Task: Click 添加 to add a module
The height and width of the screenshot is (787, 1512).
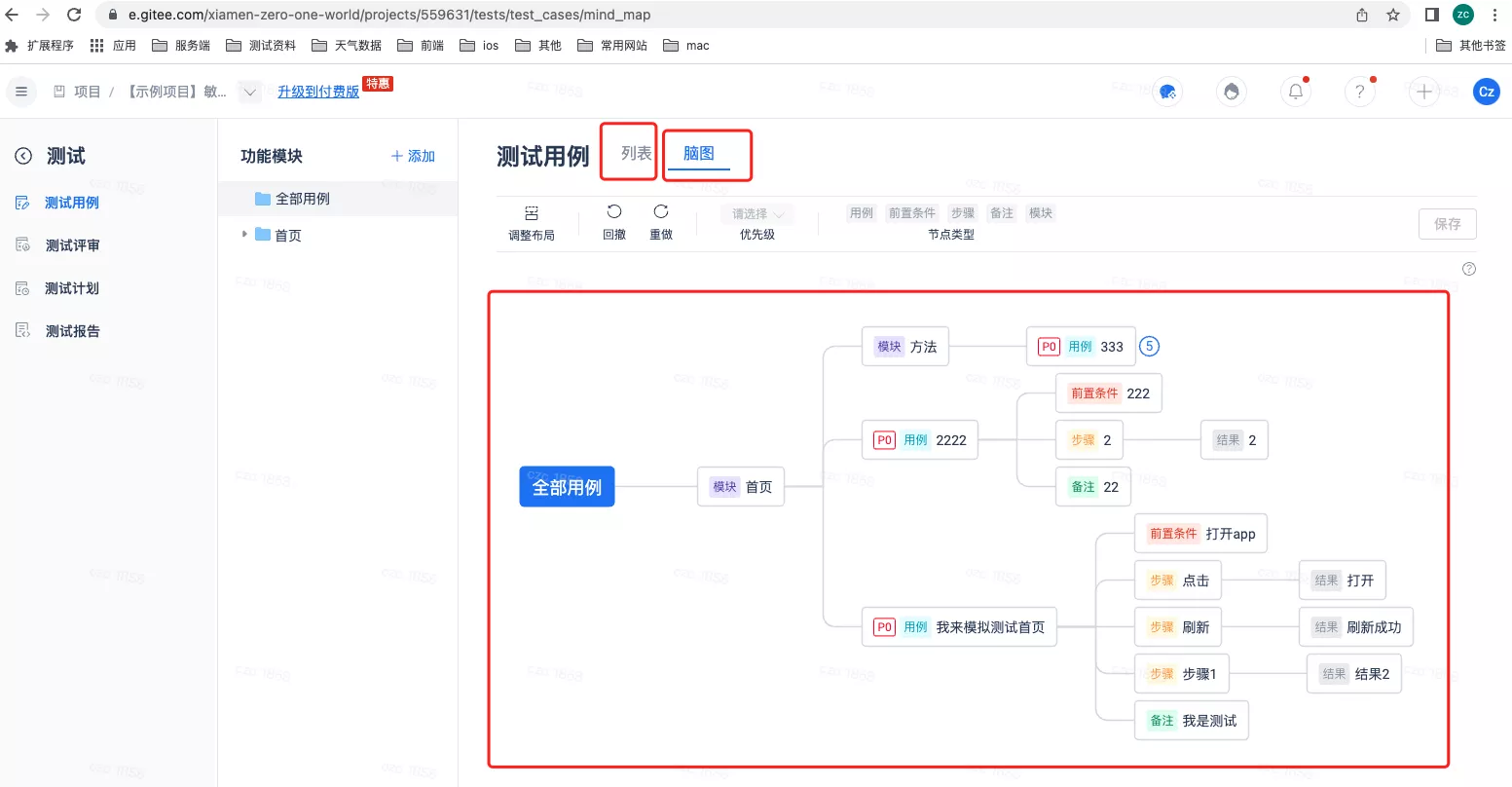Action: tap(413, 156)
